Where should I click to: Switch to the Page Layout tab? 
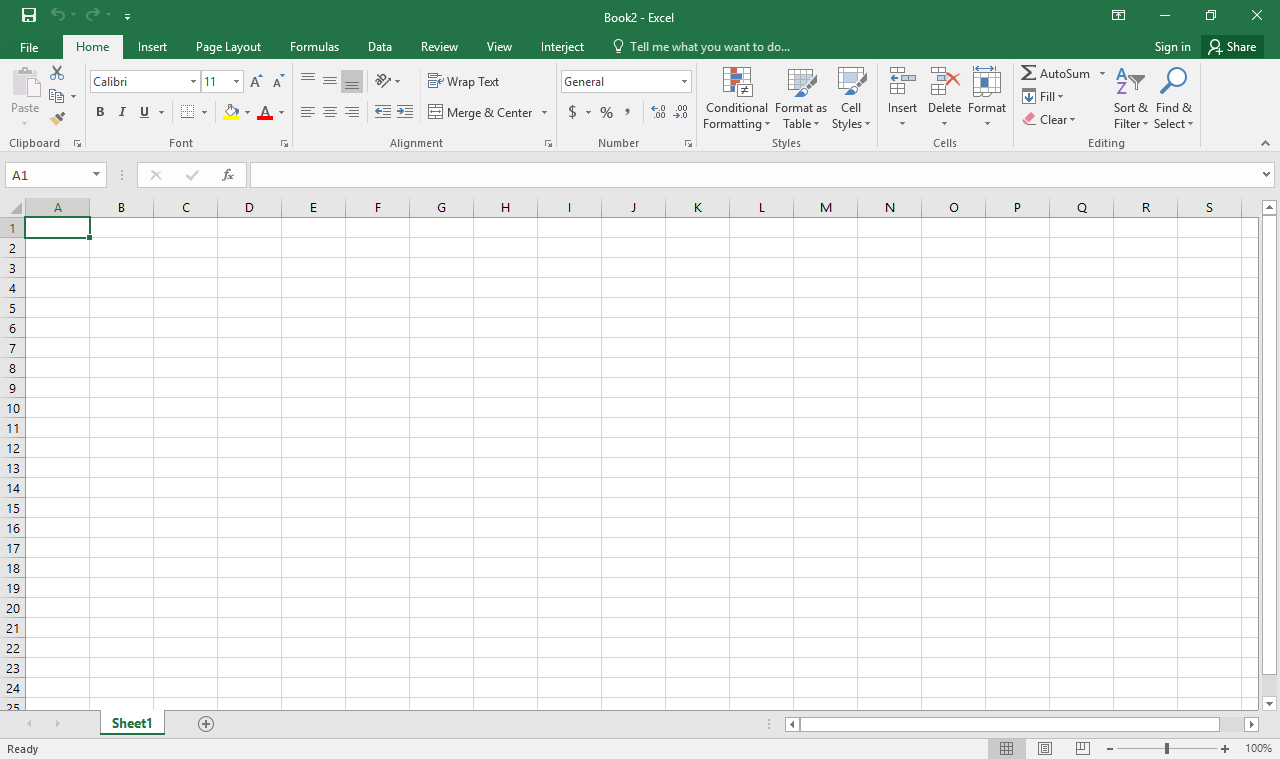[228, 47]
